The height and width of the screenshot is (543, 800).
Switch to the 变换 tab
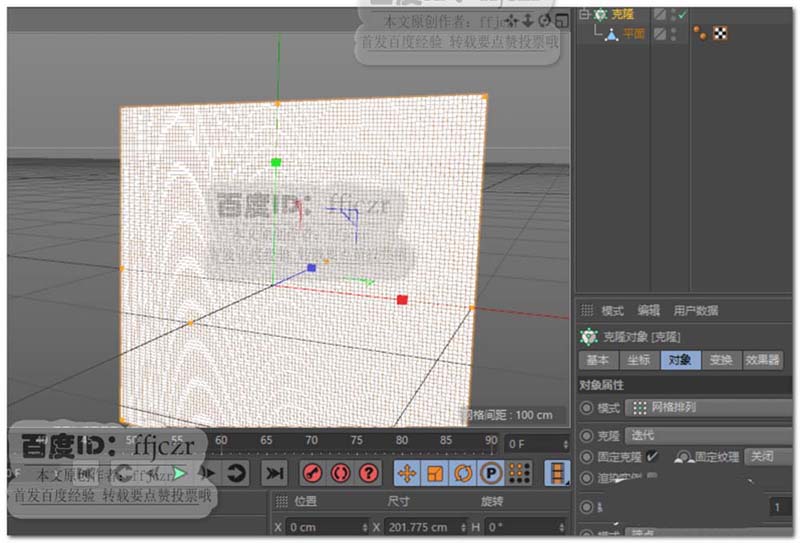721,360
